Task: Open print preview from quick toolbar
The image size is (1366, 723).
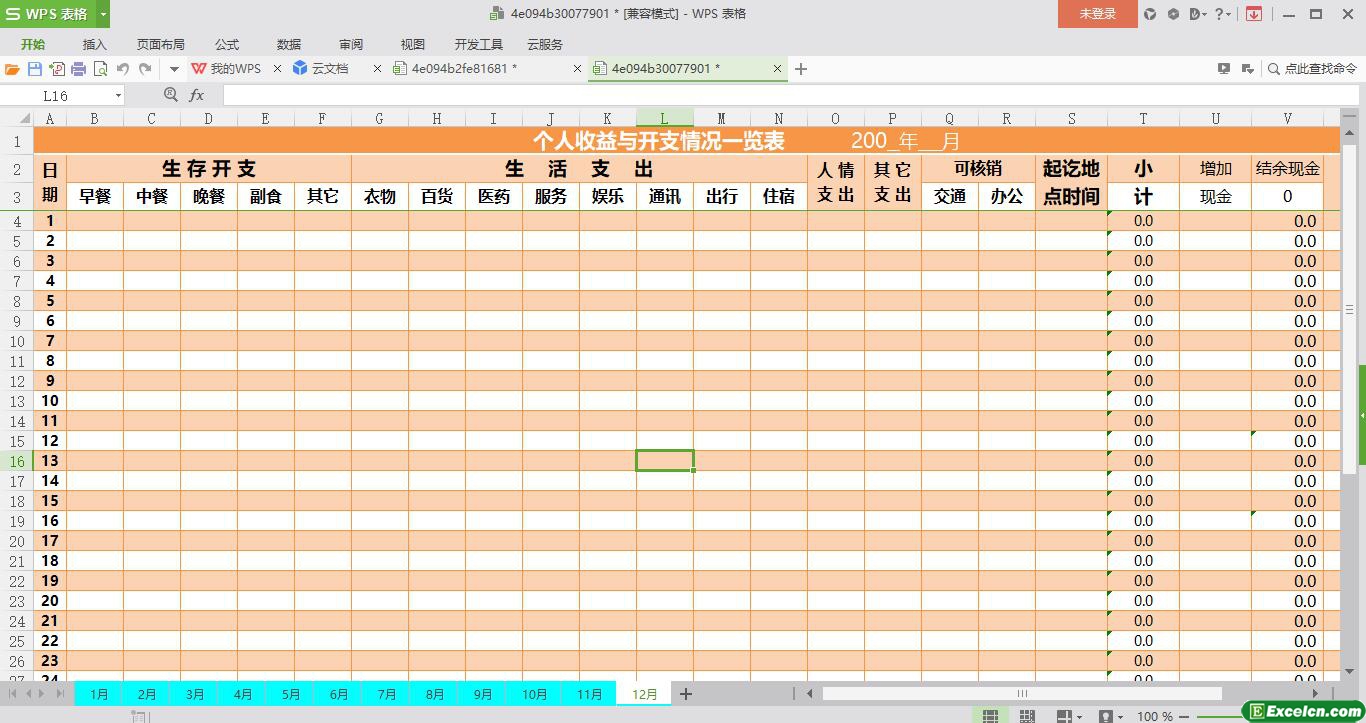Action: point(100,69)
